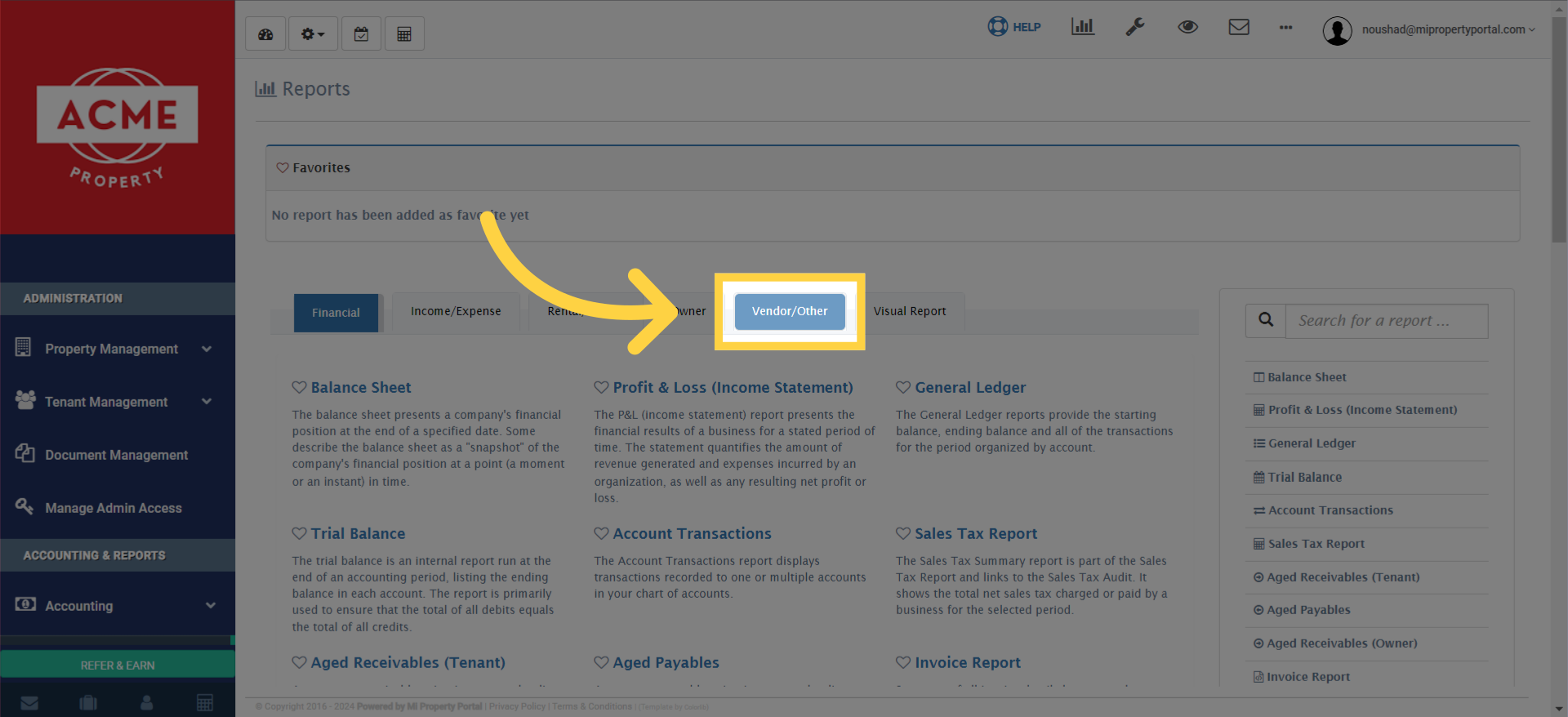This screenshot has height=717, width=1568.
Task: Favorite the Invoice Report heart
Action: 903,662
